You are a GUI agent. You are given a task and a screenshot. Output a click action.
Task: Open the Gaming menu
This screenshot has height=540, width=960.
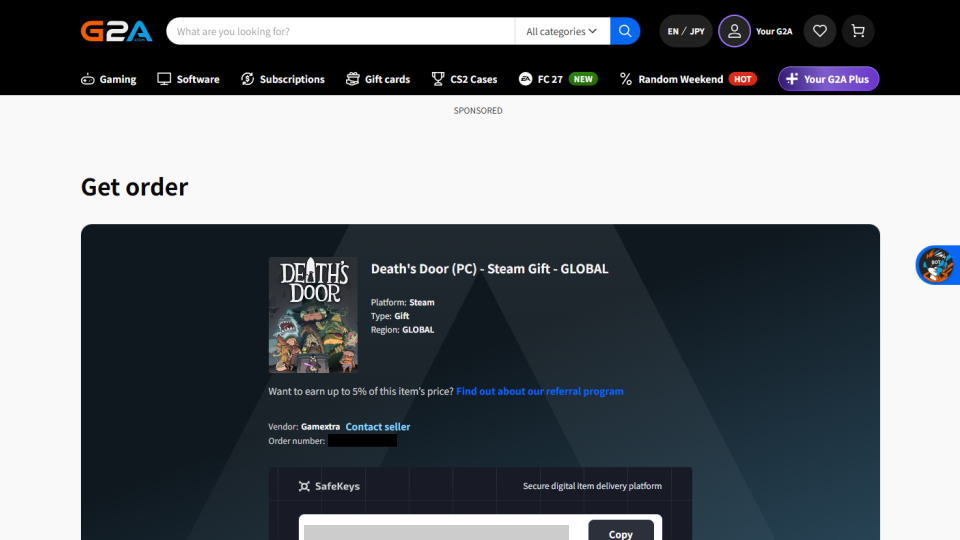coord(108,79)
